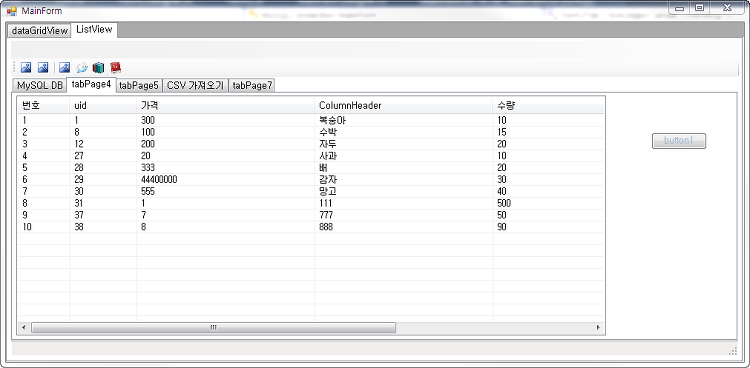Click the horizontal scrollbar right arrow
The width and height of the screenshot is (750, 368).
pyautogui.click(x=597, y=327)
